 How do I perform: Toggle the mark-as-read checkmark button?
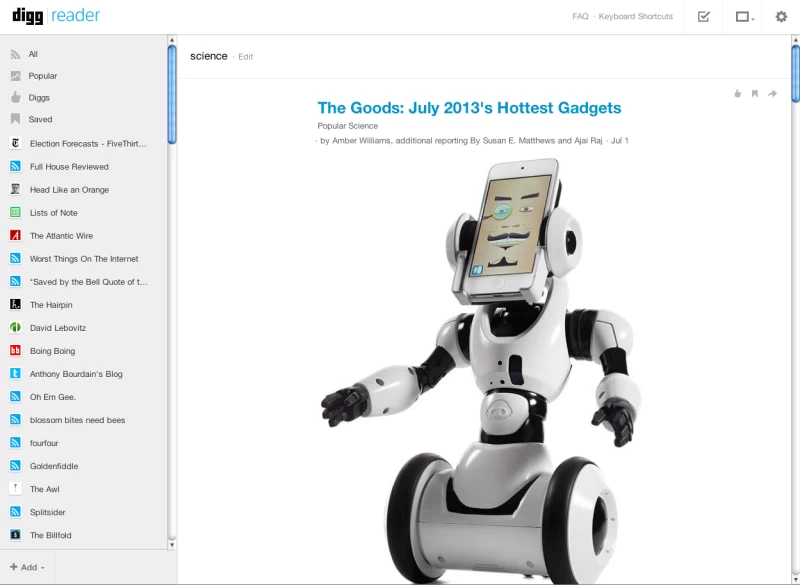click(x=704, y=17)
